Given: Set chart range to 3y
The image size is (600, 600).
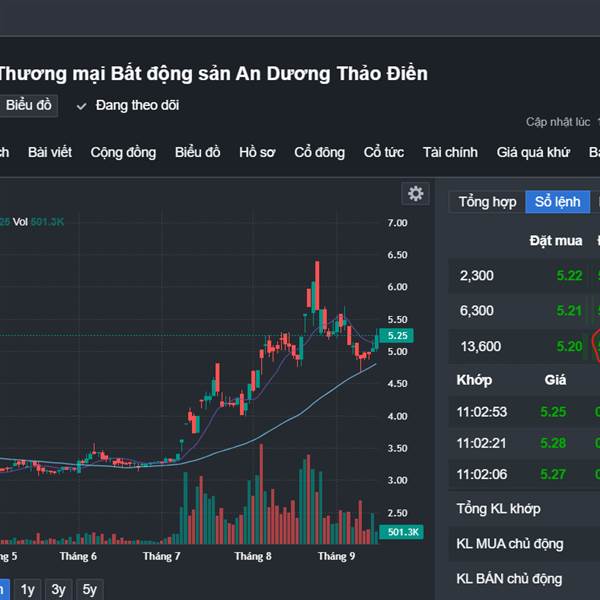Looking at the screenshot, I should pyautogui.click(x=59, y=590).
